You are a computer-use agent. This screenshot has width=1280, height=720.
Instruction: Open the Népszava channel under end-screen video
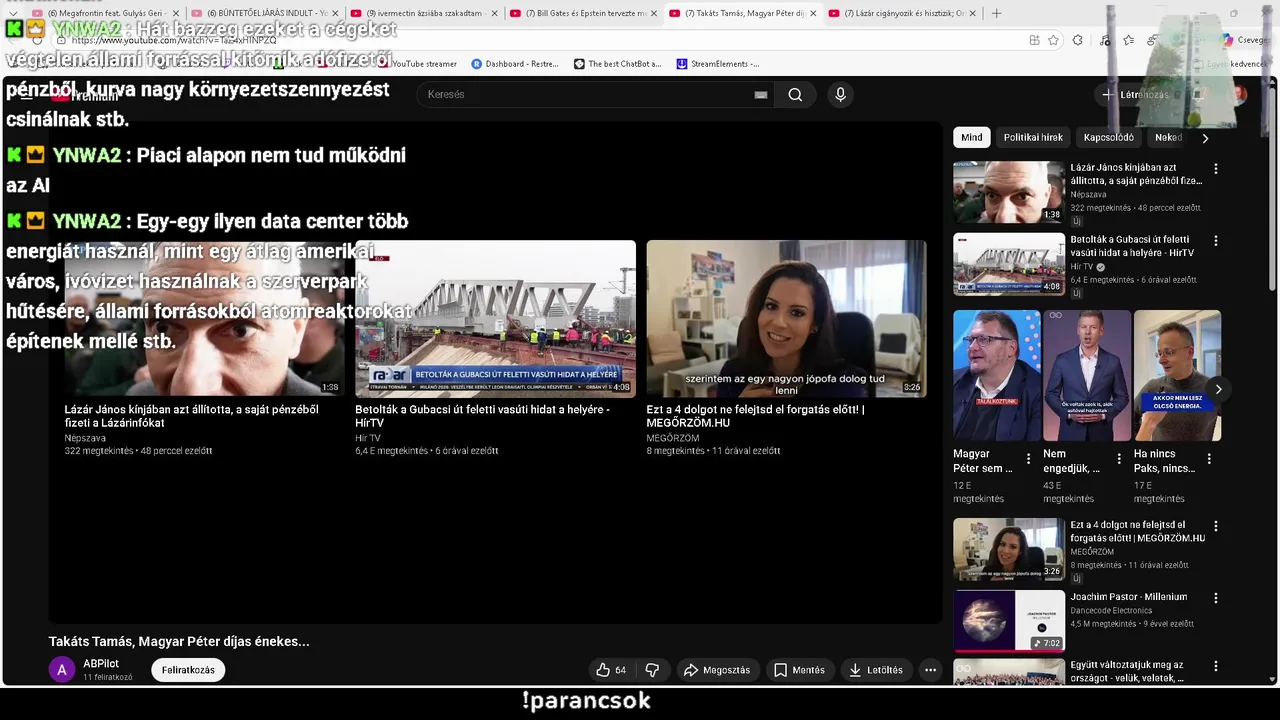[85, 438]
